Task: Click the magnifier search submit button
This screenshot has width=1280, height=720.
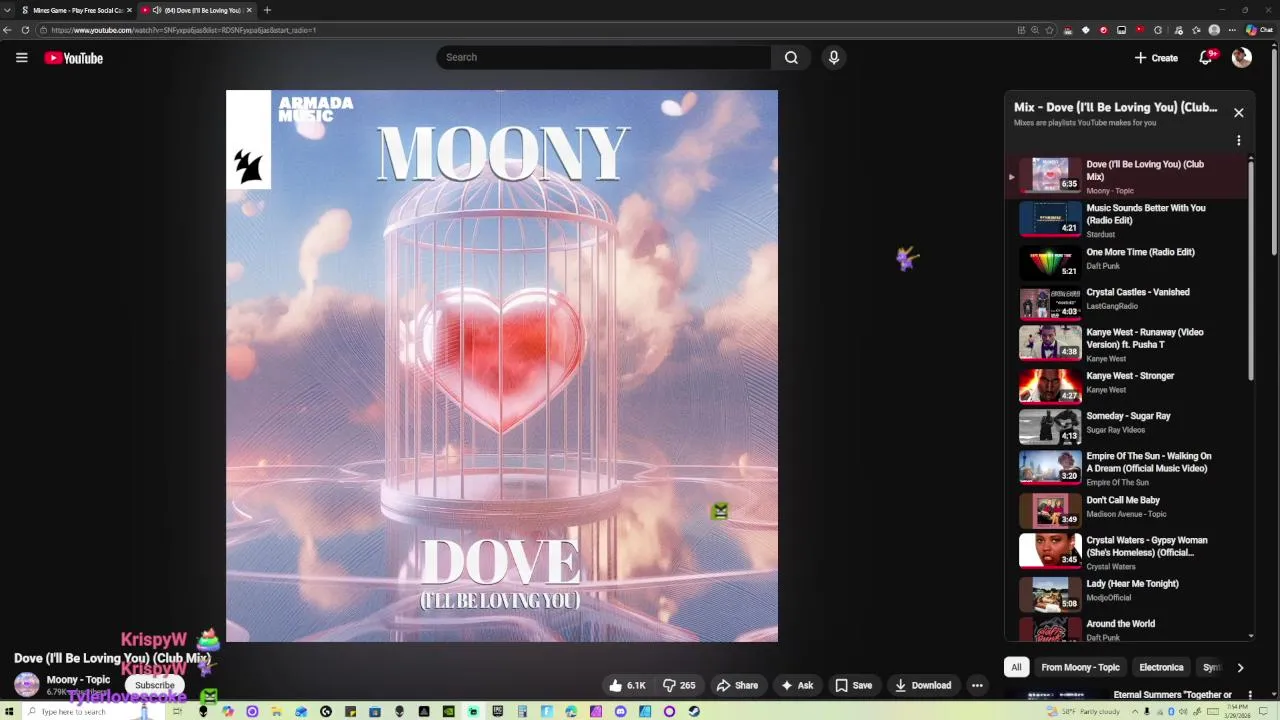Action: pos(791,57)
